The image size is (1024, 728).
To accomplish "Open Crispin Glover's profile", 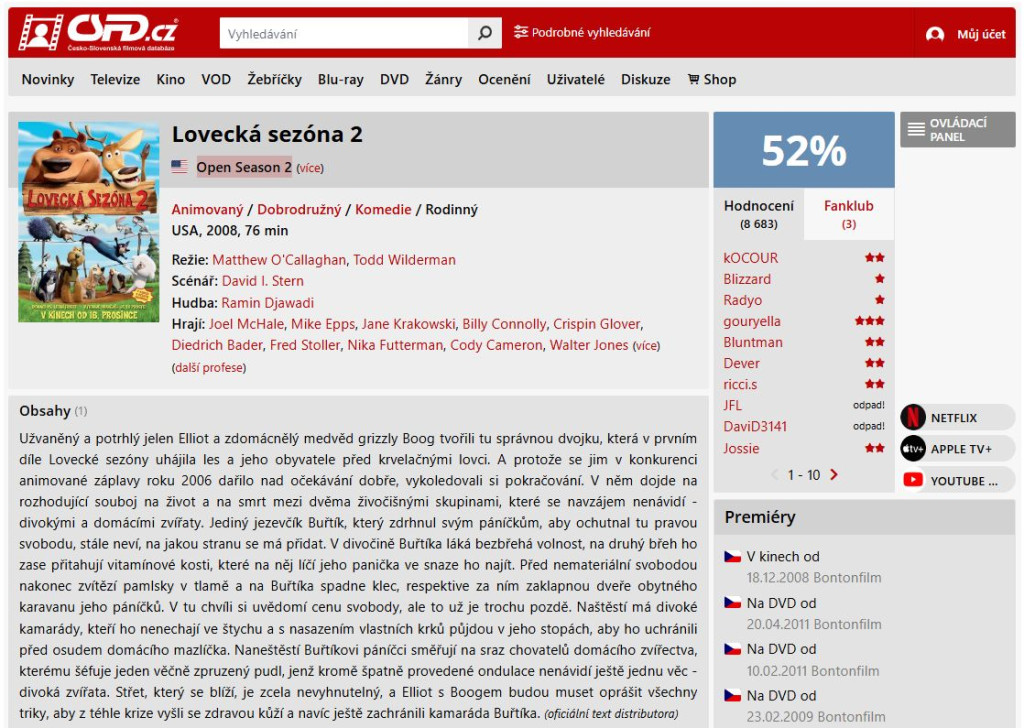I will click(596, 324).
